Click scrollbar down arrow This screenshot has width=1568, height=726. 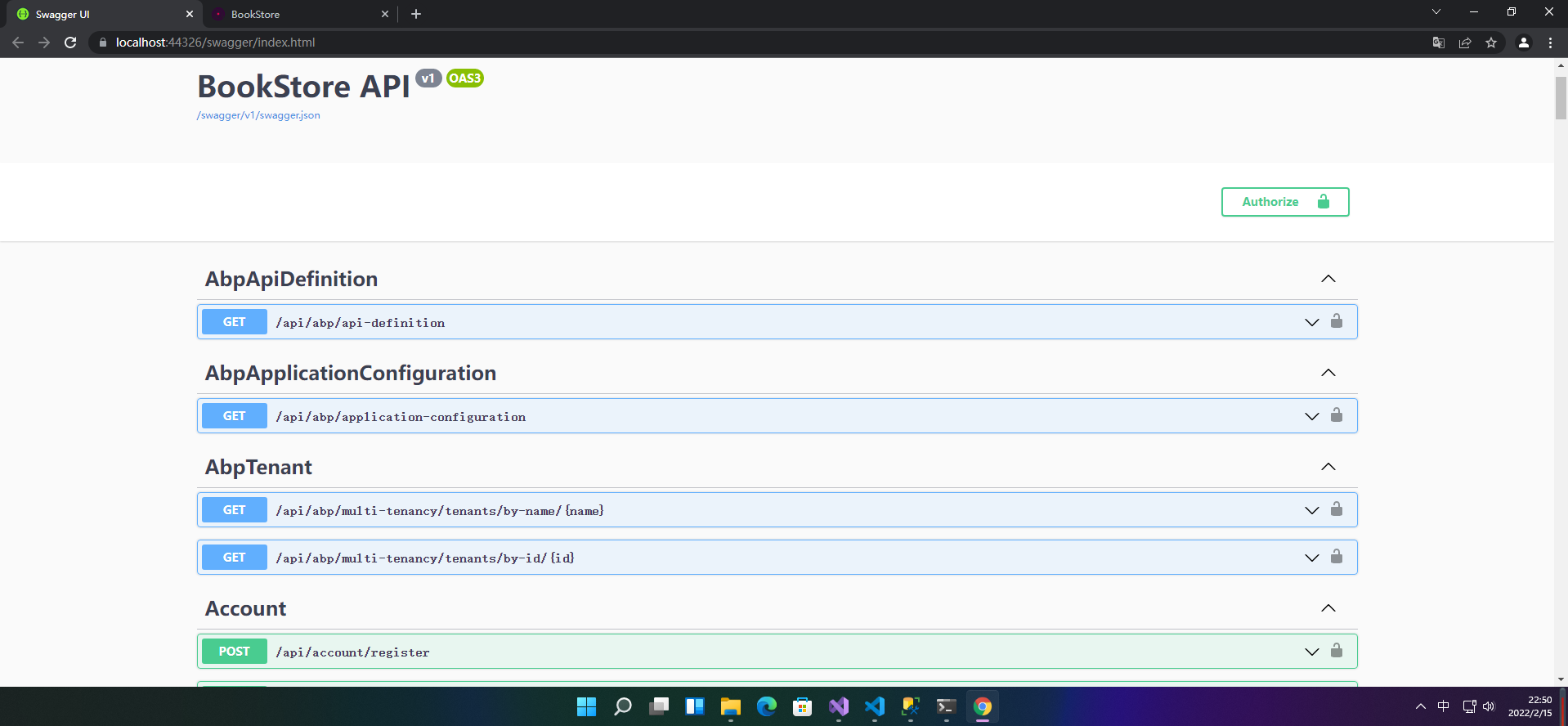click(x=1561, y=679)
